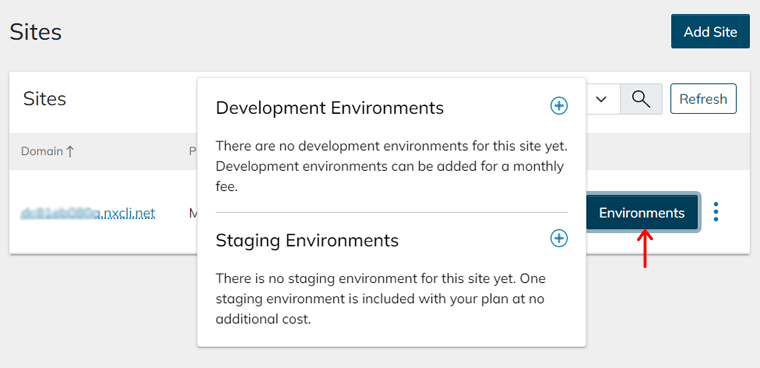Add a new development environment with plus icon

(x=559, y=106)
